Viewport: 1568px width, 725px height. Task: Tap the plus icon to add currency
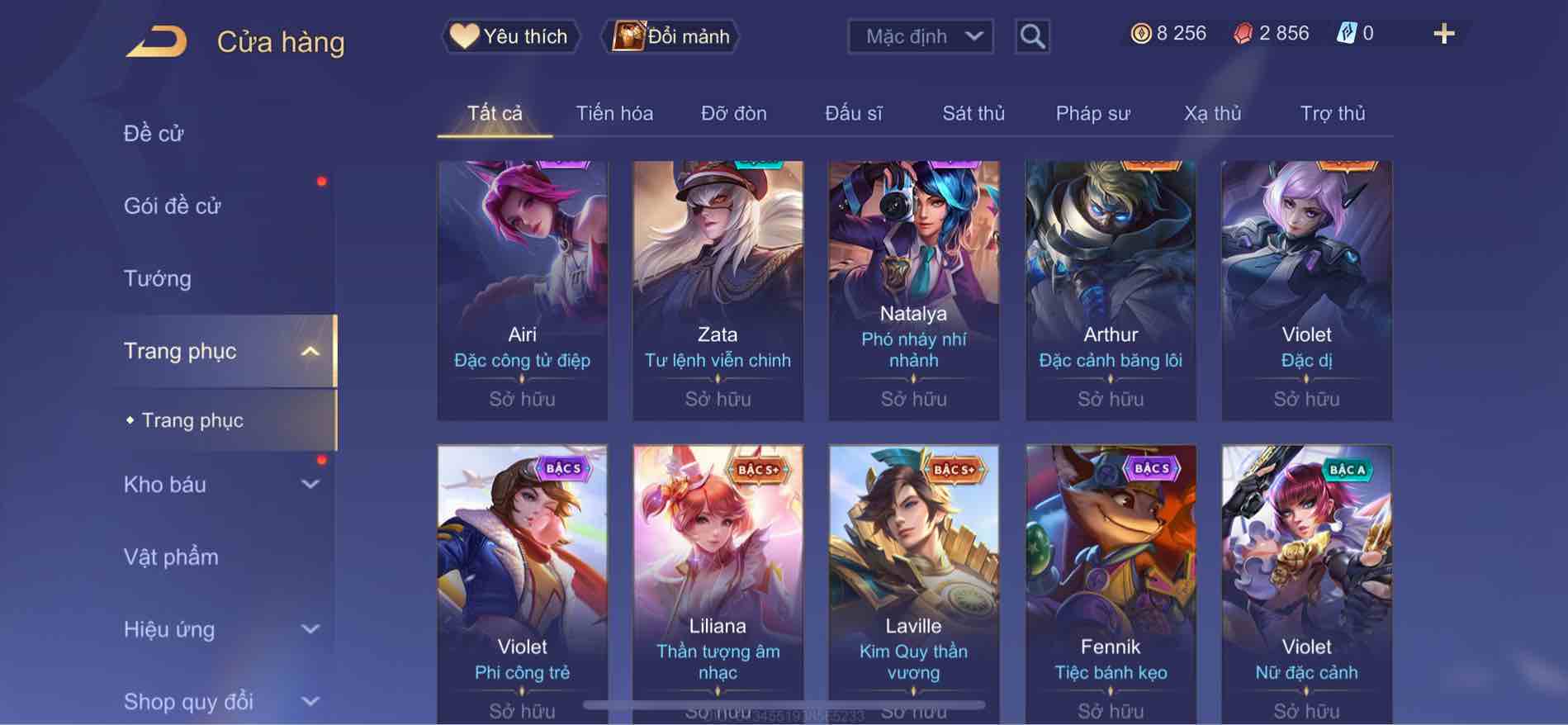[1443, 34]
